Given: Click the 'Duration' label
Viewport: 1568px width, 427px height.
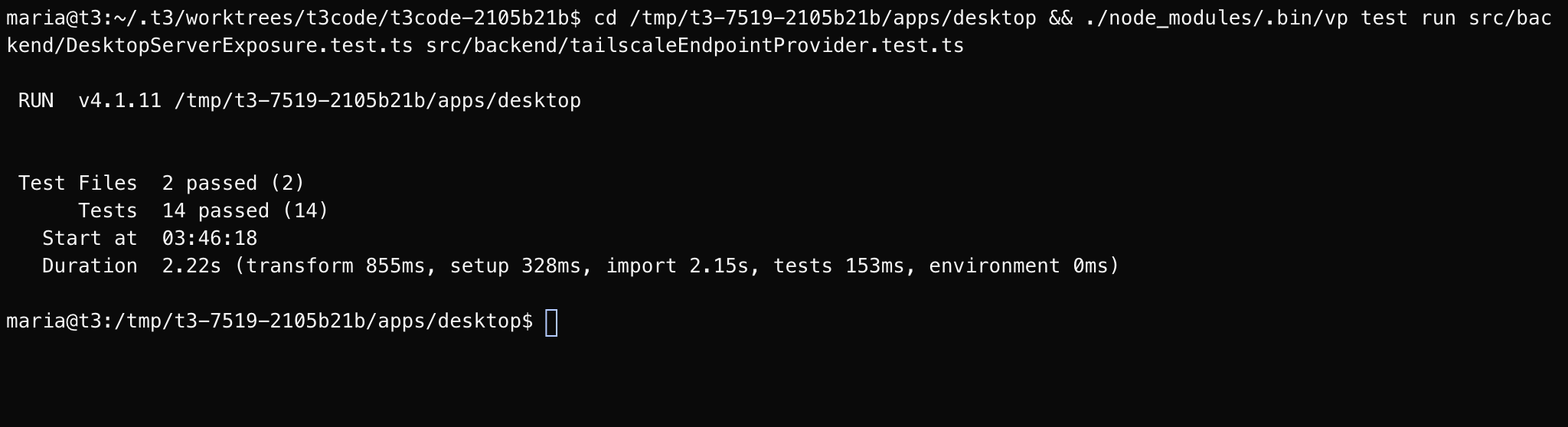Looking at the screenshot, I should click(x=90, y=266).
